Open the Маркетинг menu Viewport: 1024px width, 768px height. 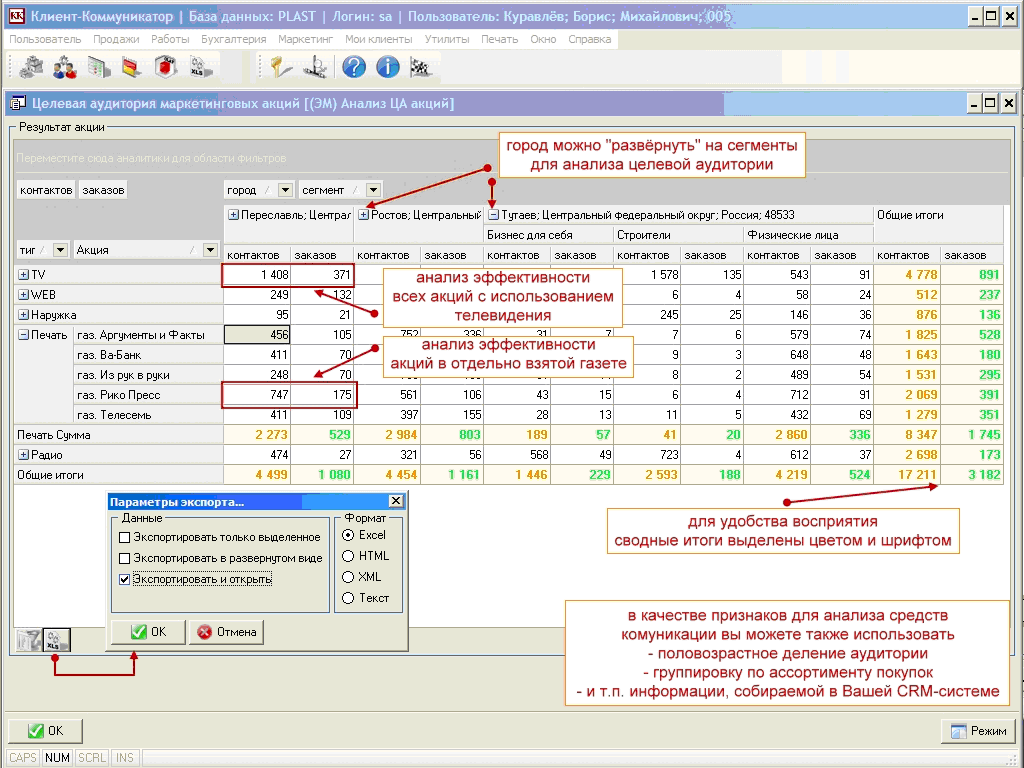(306, 39)
